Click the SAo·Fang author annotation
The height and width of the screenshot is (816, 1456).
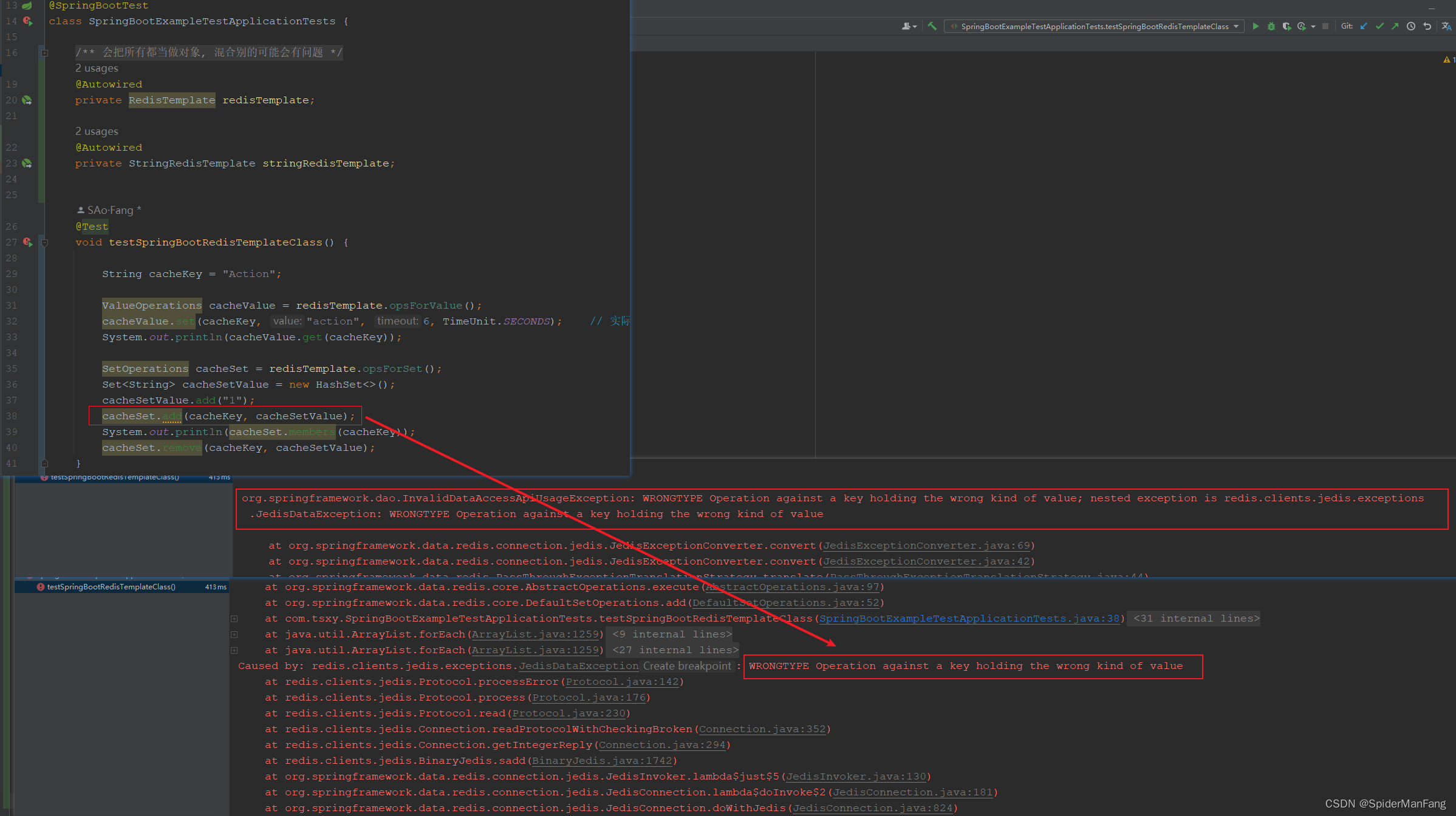[109, 210]
